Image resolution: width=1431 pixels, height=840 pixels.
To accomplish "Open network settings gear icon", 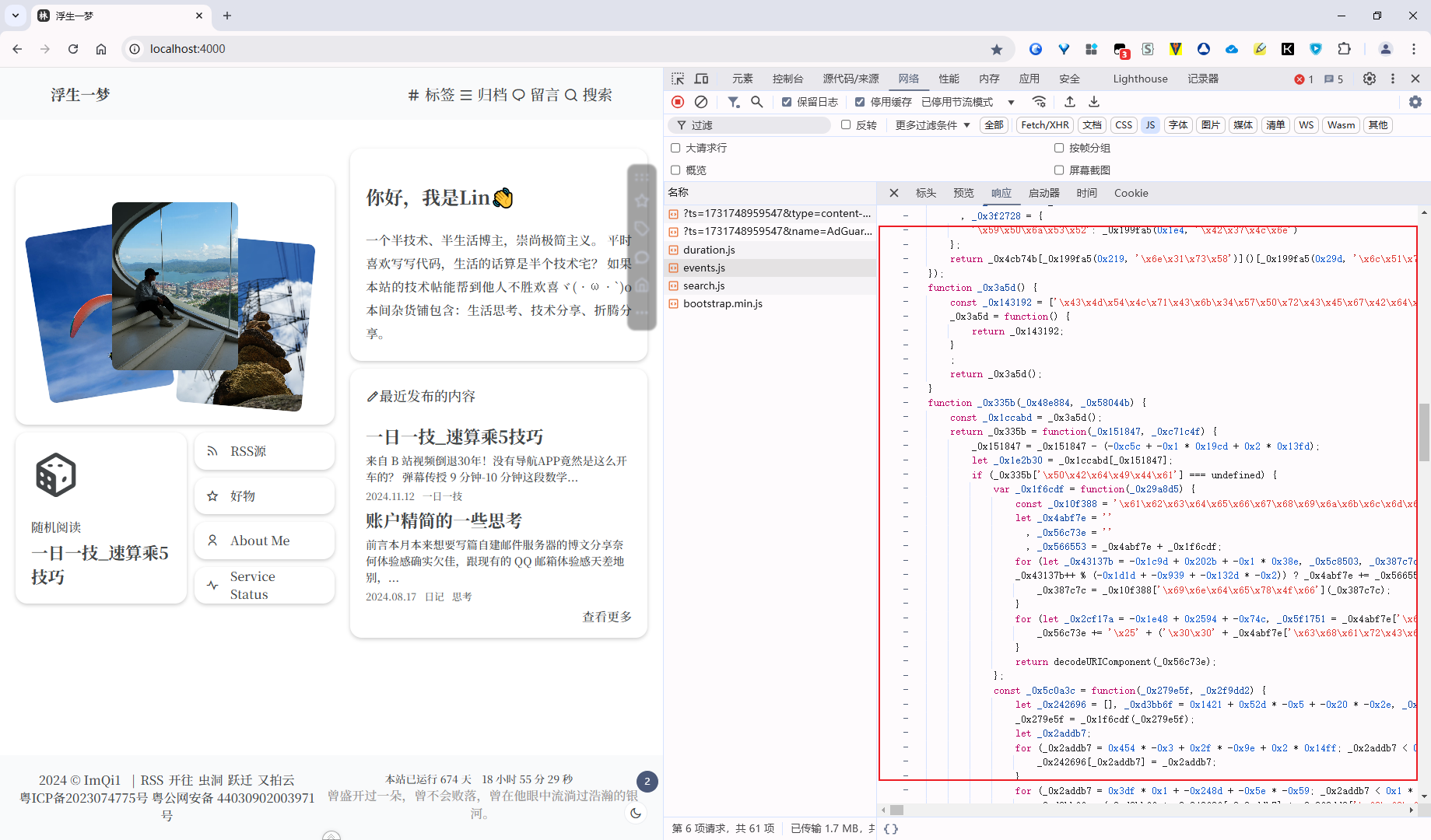I will pyautogui.click(x=1415, y=102).
